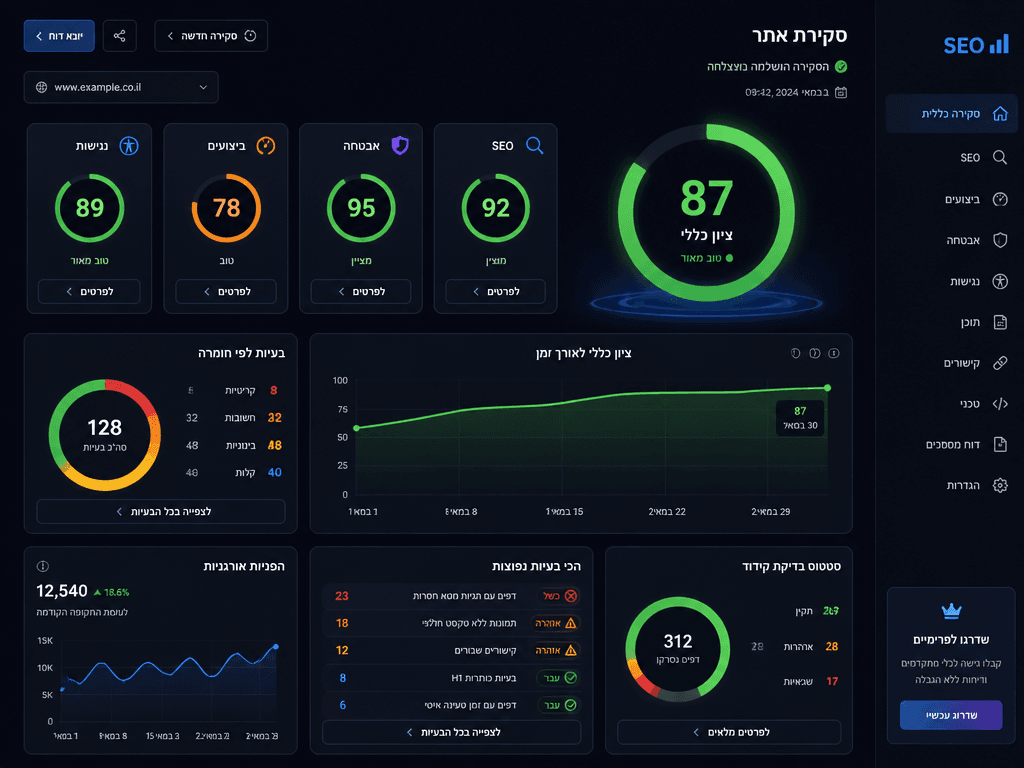Start a new scan with סקירה חדשה
This screenshot has height=768, width=1024.
coord(211,36)
